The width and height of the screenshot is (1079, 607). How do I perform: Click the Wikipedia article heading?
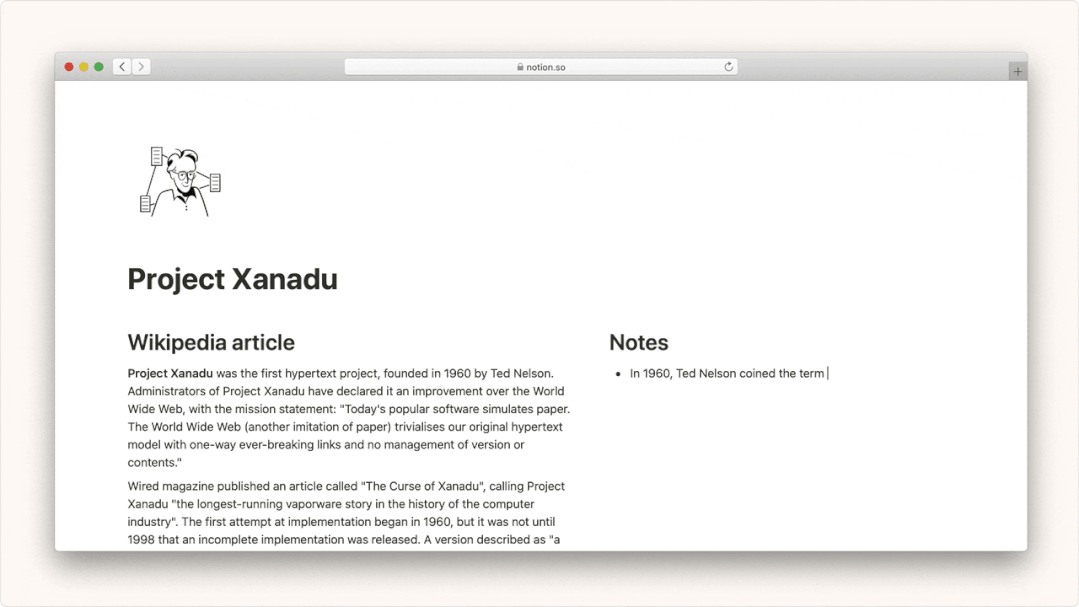[x=211, y=342]
